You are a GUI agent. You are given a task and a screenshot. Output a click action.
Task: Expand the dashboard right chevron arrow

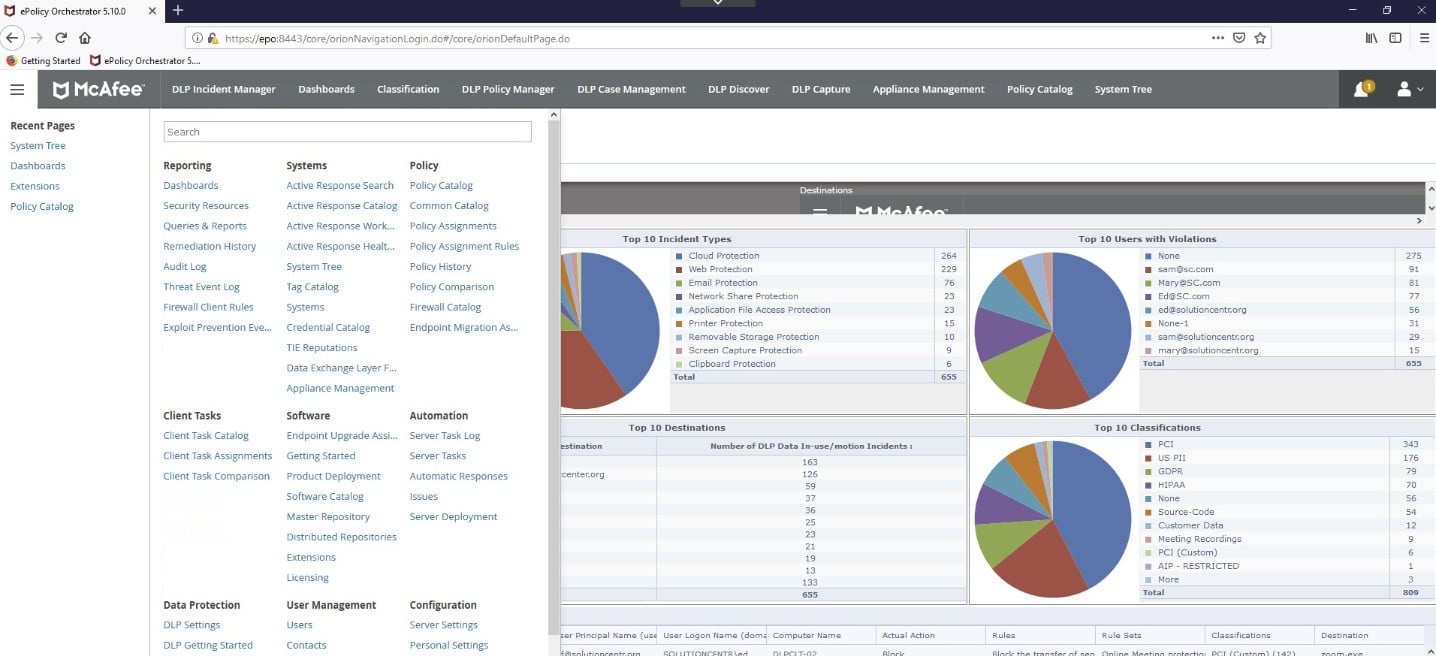pos(1419,220)
